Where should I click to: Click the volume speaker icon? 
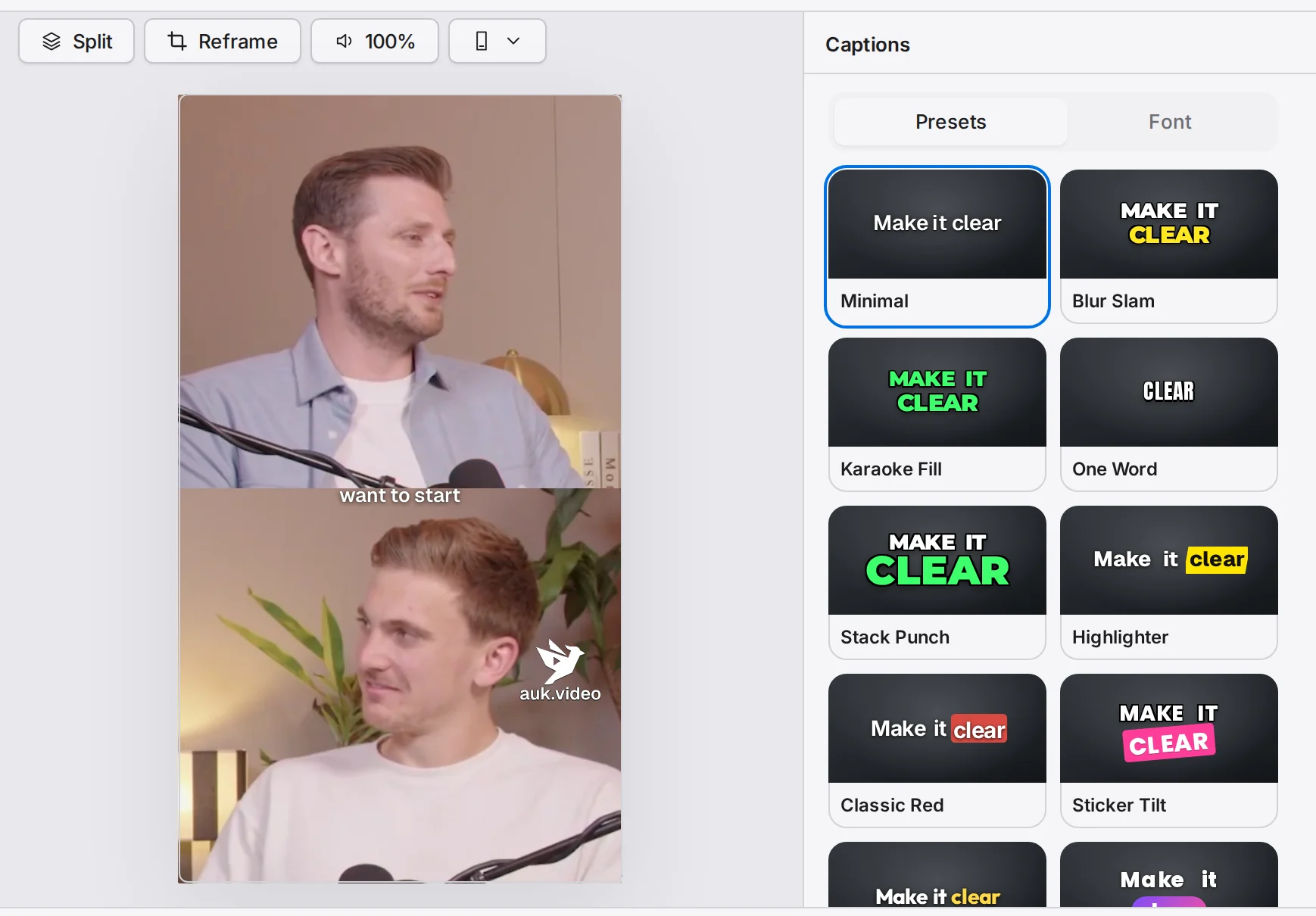(344, 41)
